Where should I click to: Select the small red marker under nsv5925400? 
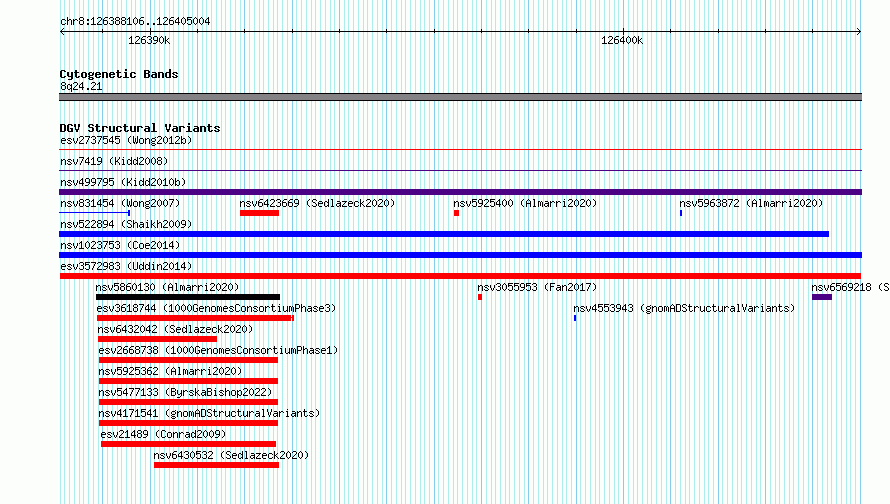[456, 213]
